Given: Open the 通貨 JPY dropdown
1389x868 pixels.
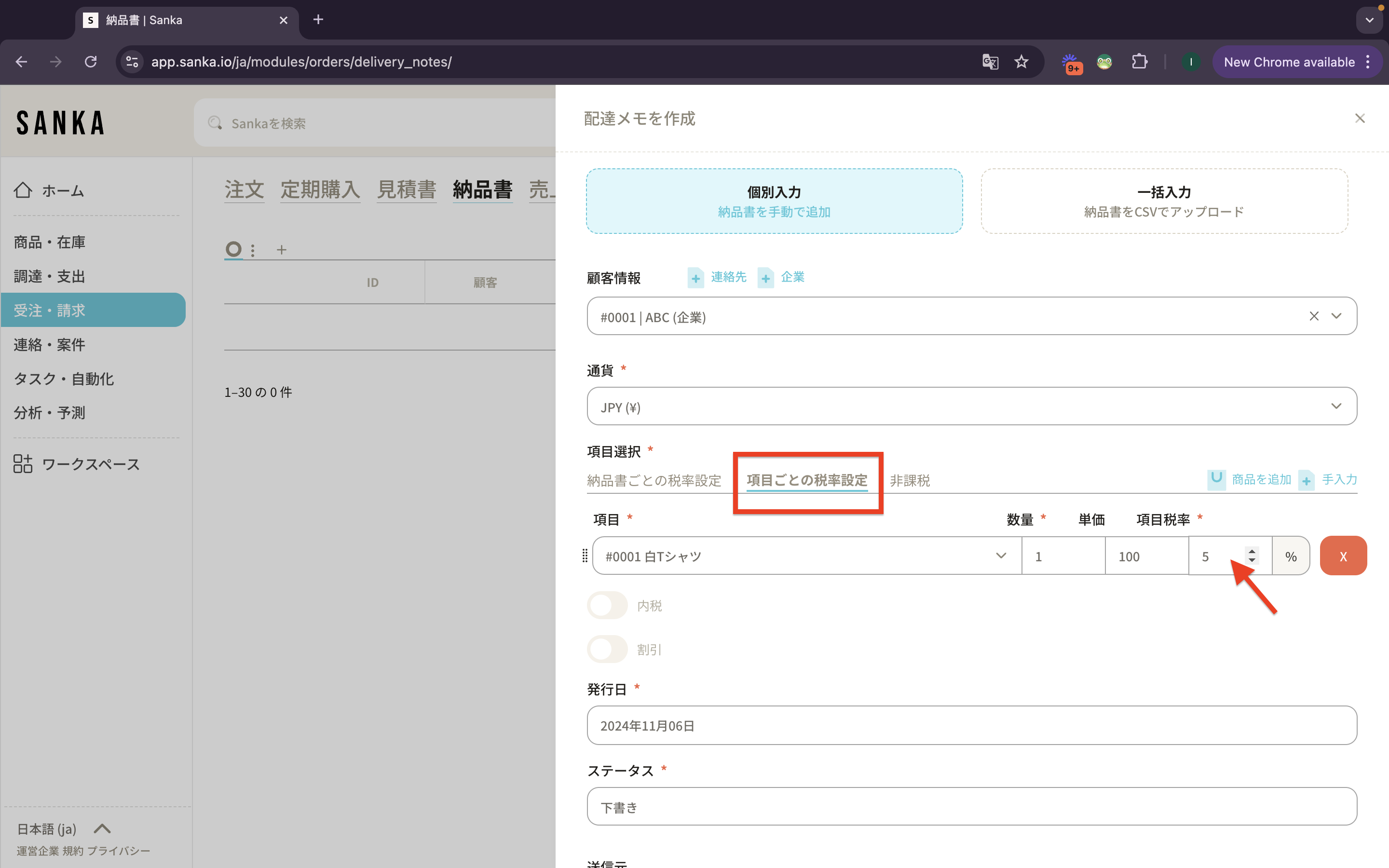Looking at the screenshot, I should pyautogui.click(x=971, y=407).
